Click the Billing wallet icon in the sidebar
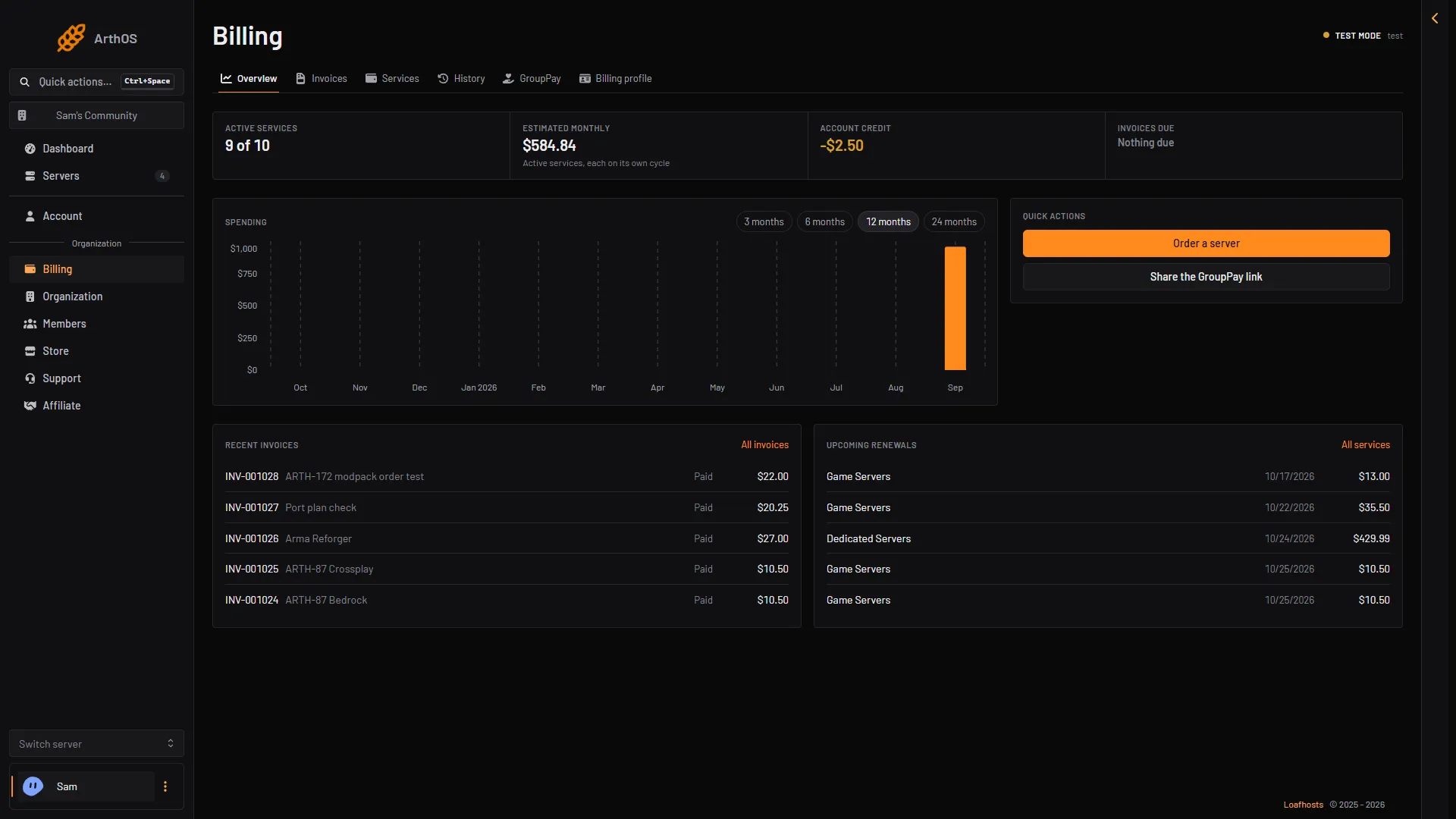Image resolution: width=1456 pixels, height=819 pixels. coord(30,269)
